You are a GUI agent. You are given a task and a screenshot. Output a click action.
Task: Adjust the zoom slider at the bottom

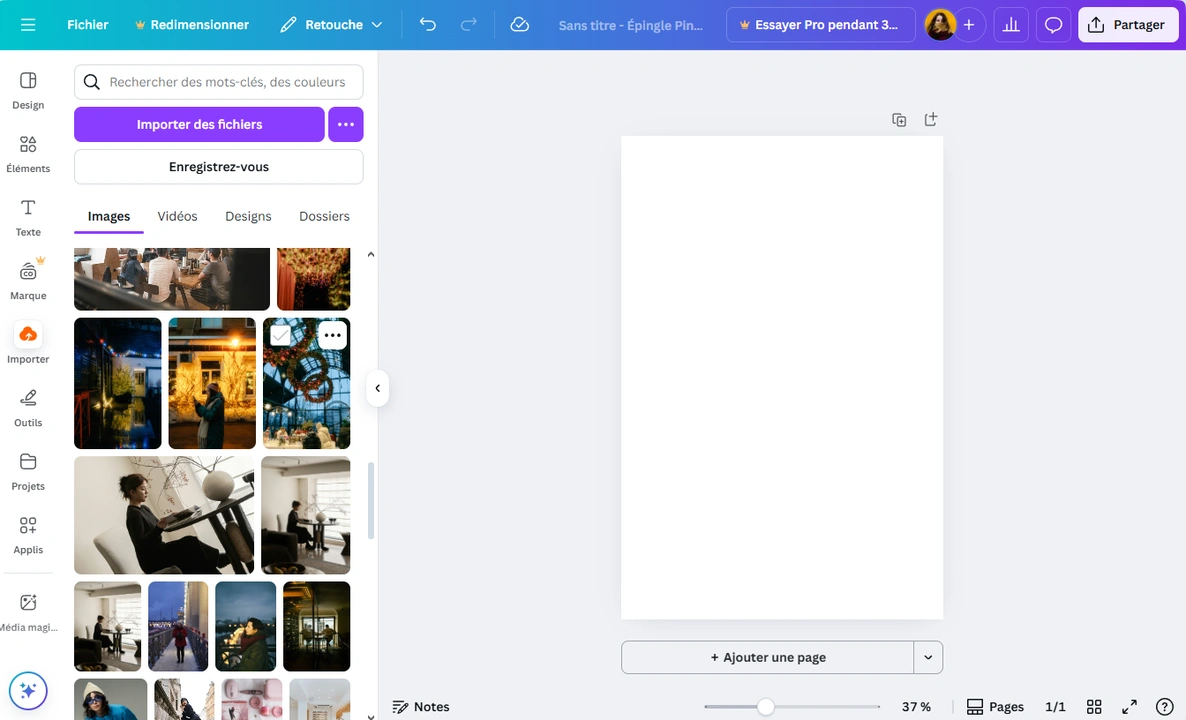click(x=766, y=707)
